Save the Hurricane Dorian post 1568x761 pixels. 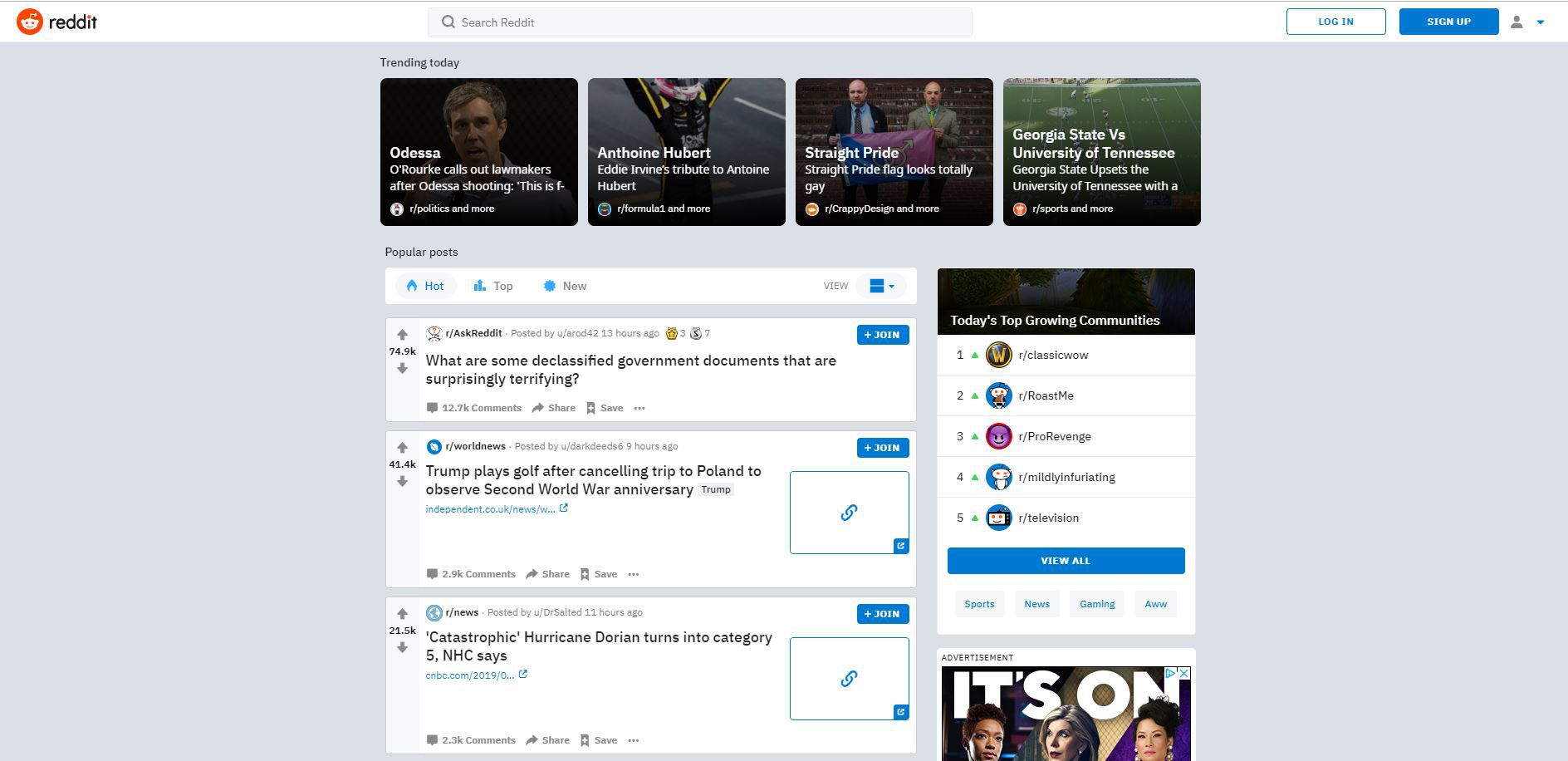pos(599,740)
